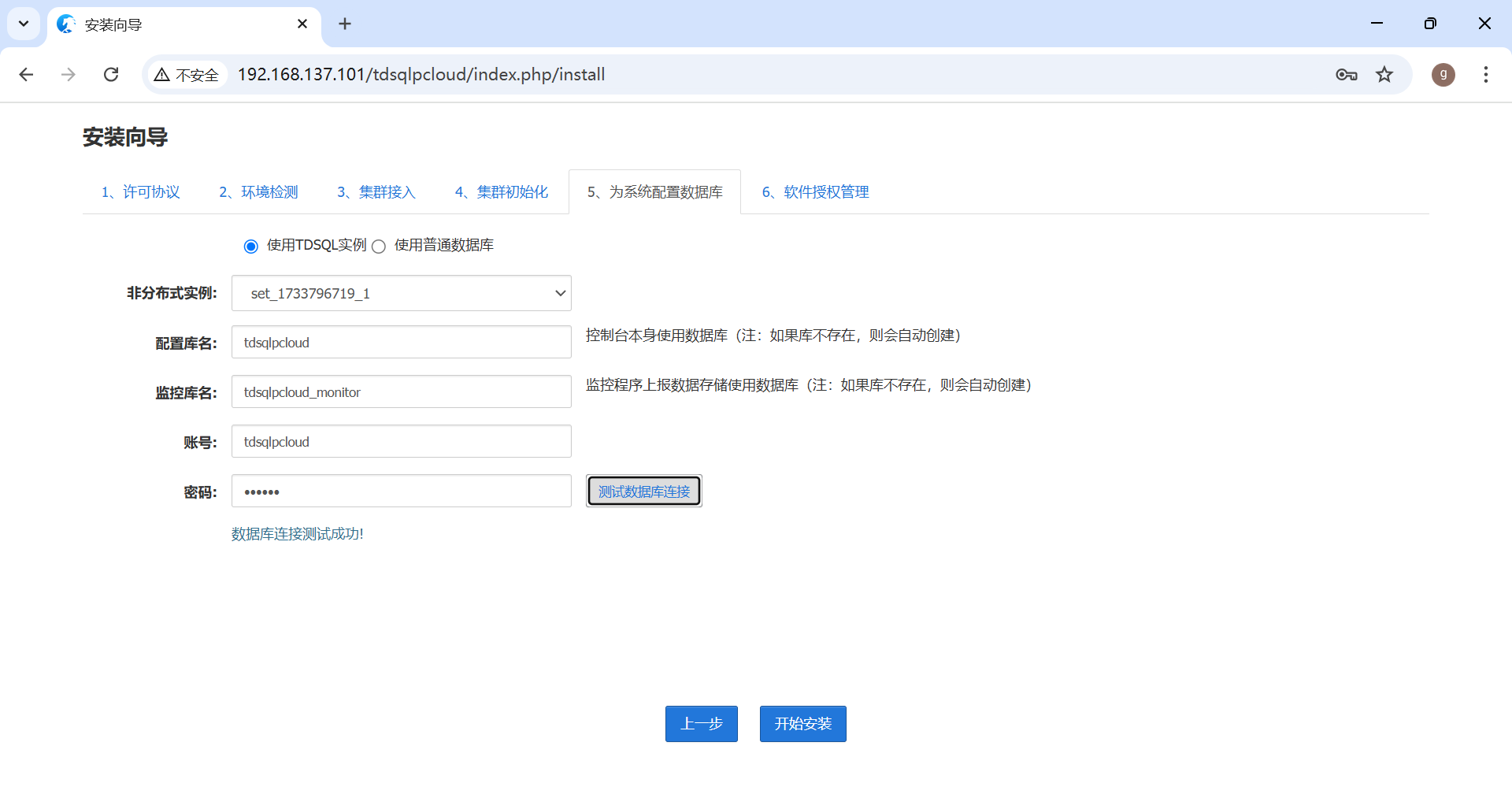Click the browser back arrow
Viewport: 1512px width, 794px height.
click(26, 74)
